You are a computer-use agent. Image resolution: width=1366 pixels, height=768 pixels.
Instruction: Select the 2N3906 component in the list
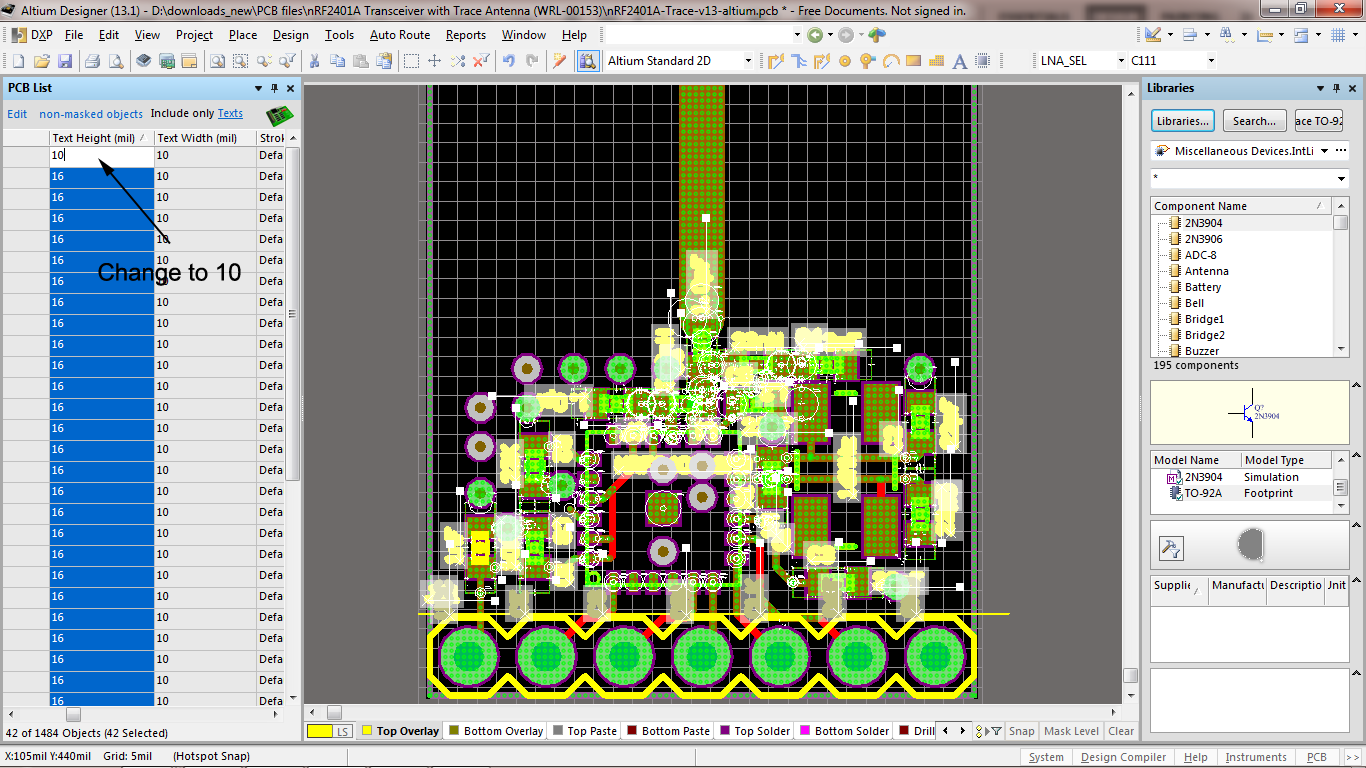[x=1203, y=239]
